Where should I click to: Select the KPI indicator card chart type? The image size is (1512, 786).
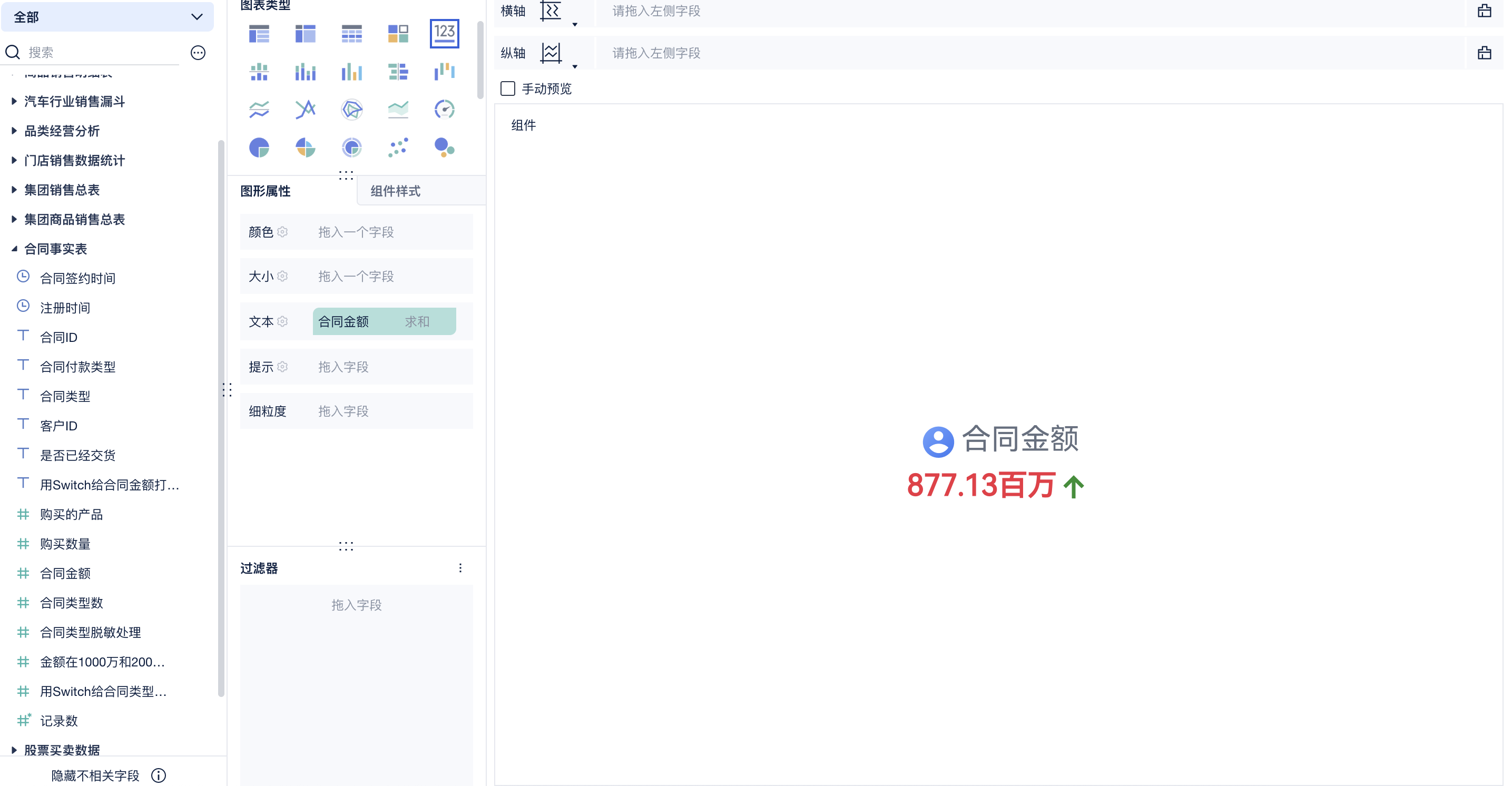point(444,34)
